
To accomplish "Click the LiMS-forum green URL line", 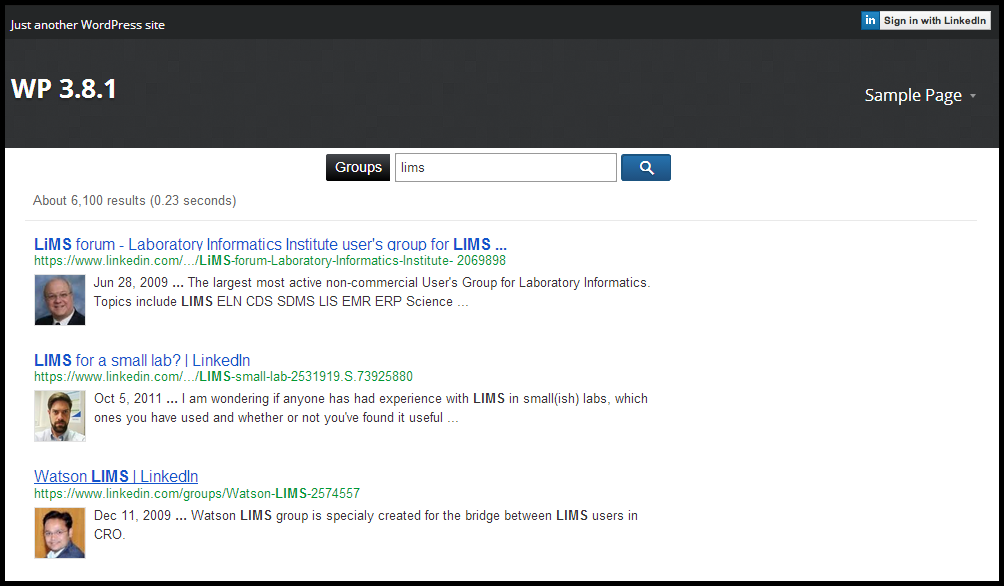I will pos(270,261).
